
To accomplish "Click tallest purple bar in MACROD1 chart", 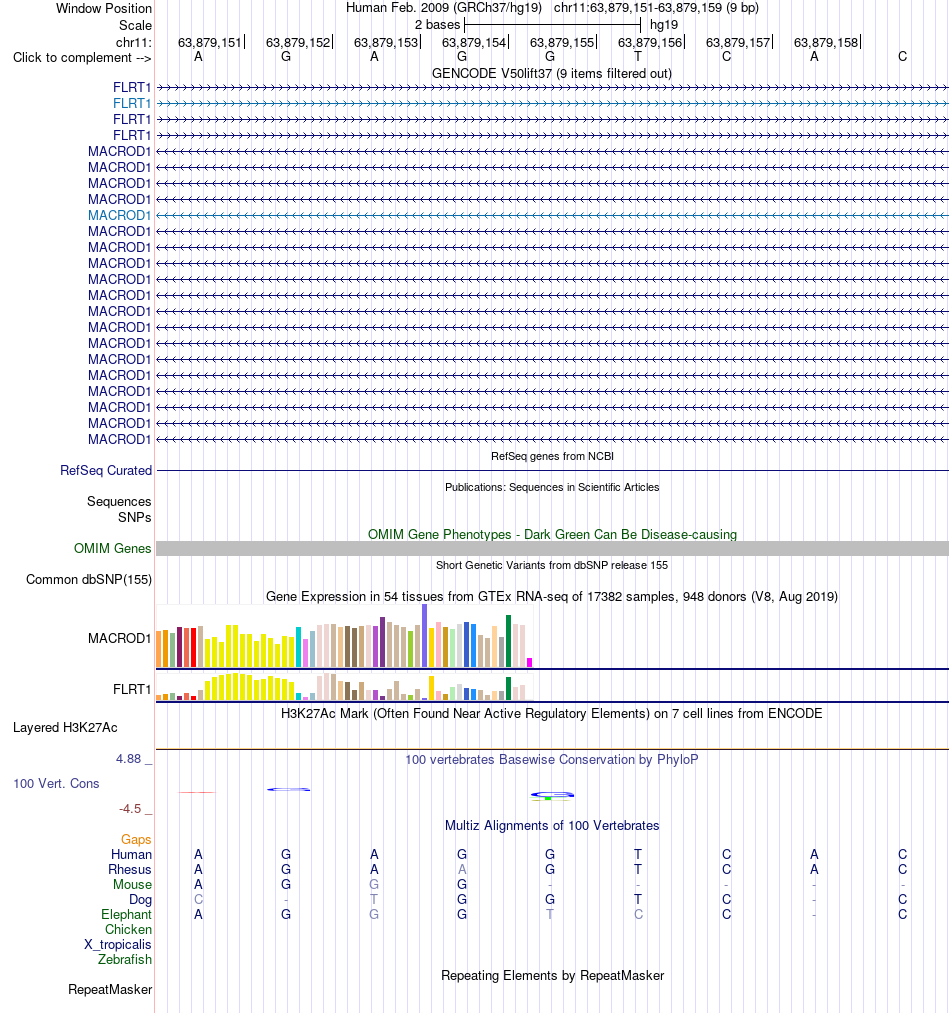I will (x=424, y=636).
